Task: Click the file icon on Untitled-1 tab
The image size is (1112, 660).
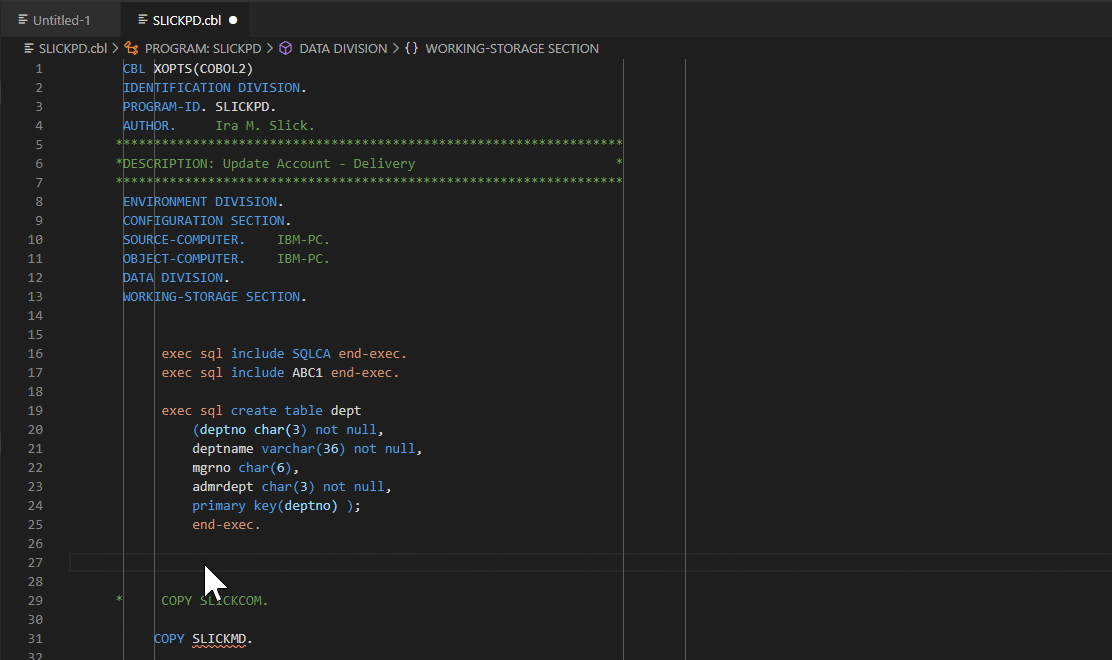Action: [x=23, y=20]
